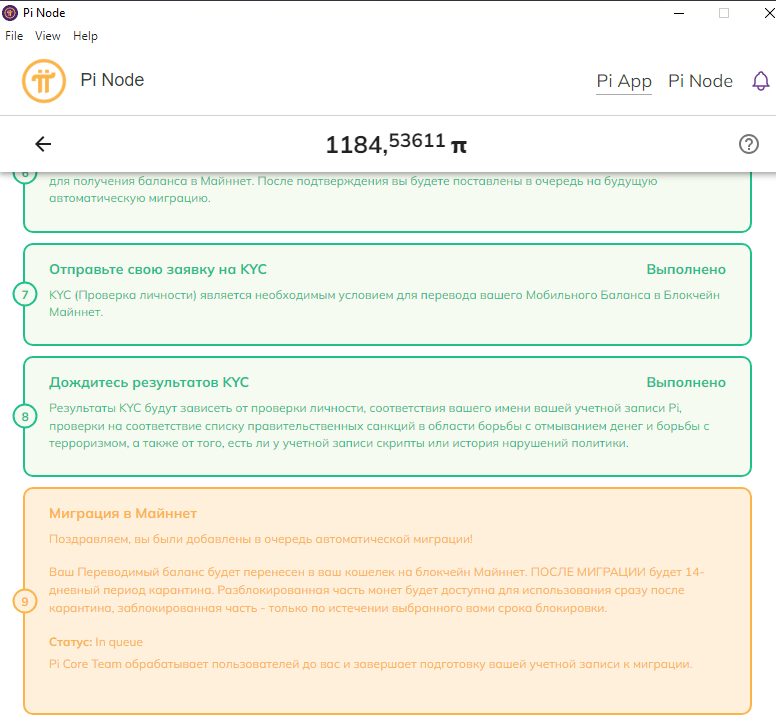Open help via question mark icon
The image size is (776, 721).
[x=748, y=144]
